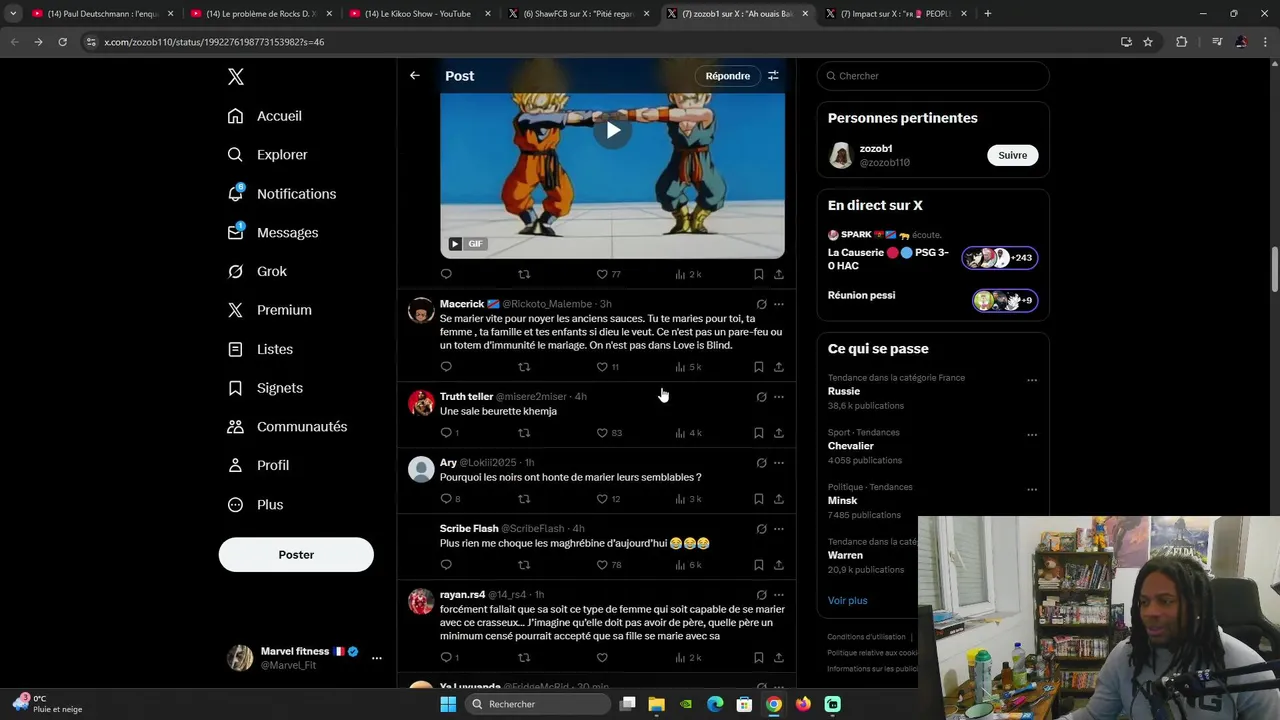Bookmark Macerick's reply
Screen dimensions: 1280x720
(x=758, y=367)
